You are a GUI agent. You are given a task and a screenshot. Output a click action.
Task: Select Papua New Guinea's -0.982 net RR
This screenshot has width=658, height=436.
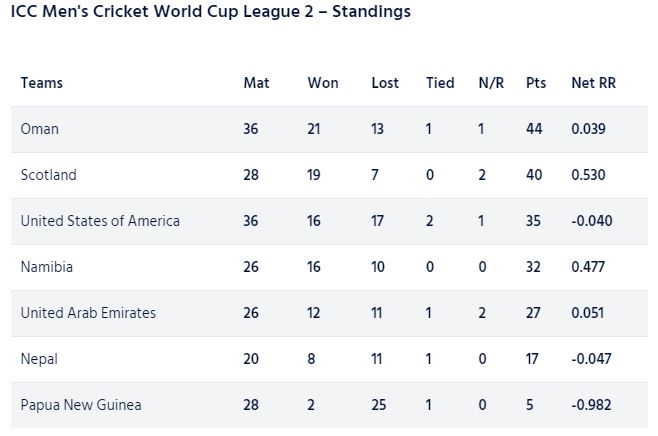point(591,405)
